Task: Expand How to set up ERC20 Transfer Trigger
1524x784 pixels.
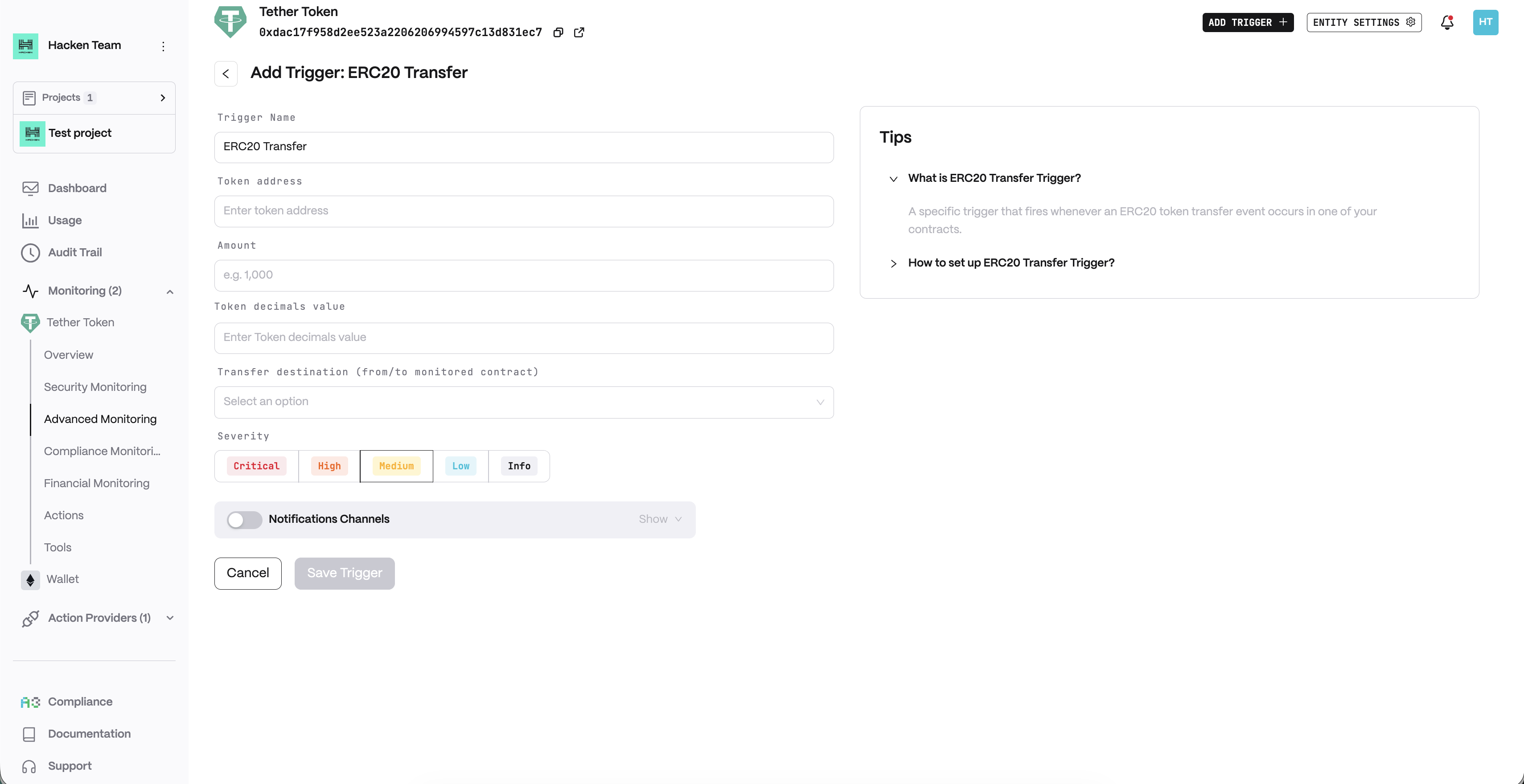Action: [x=1011, y=263]
